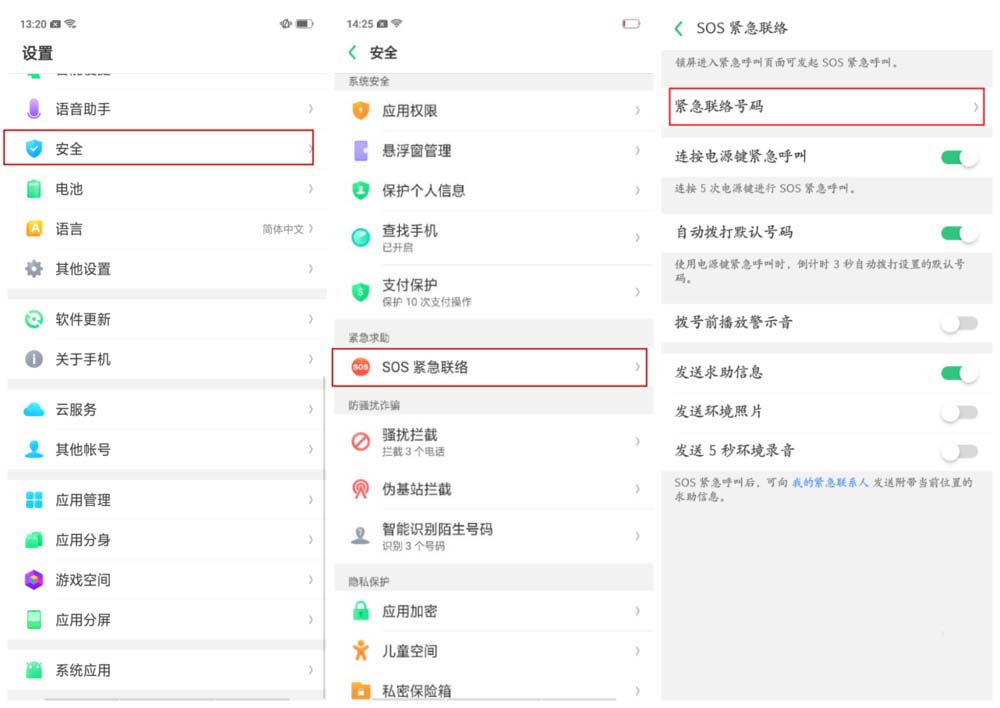Viewport: 1000px width, 708px height.
Task: Tap the blue shield 安全 icon
Action: pos(35,148)
